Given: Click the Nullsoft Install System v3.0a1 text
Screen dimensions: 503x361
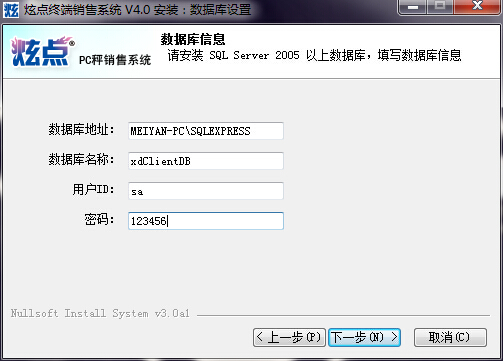Looking at the screenshot, I should (100, 313).
